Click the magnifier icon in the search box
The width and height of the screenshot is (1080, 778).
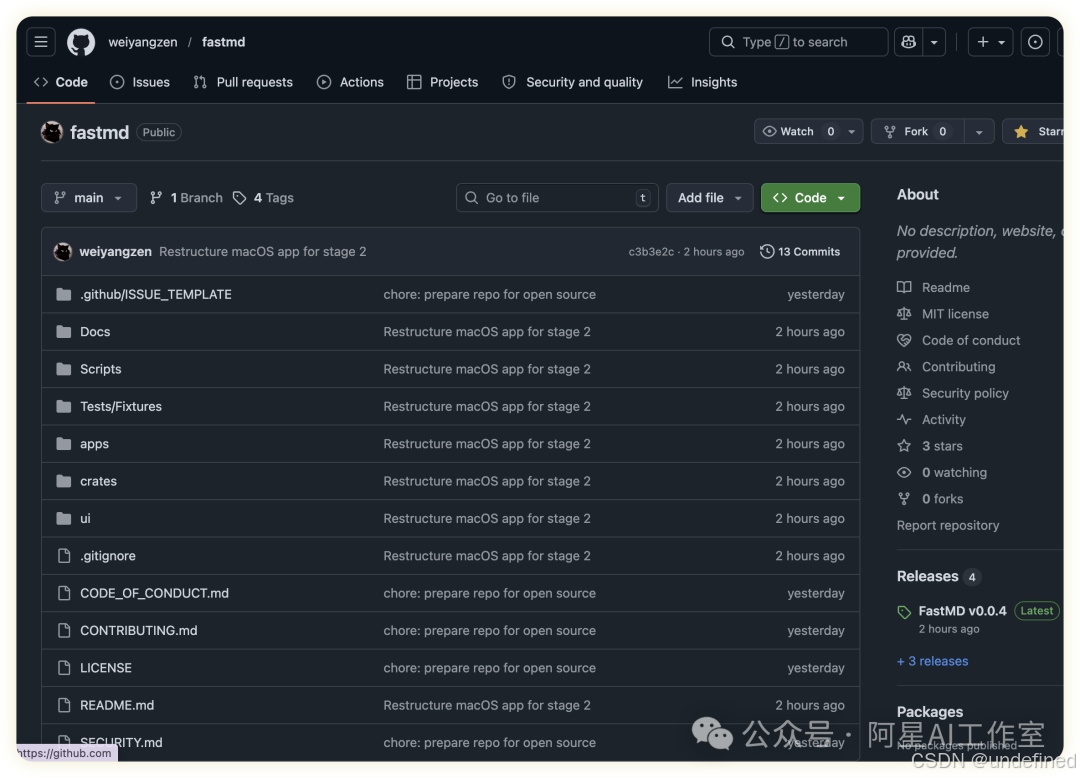pos(727,42)
